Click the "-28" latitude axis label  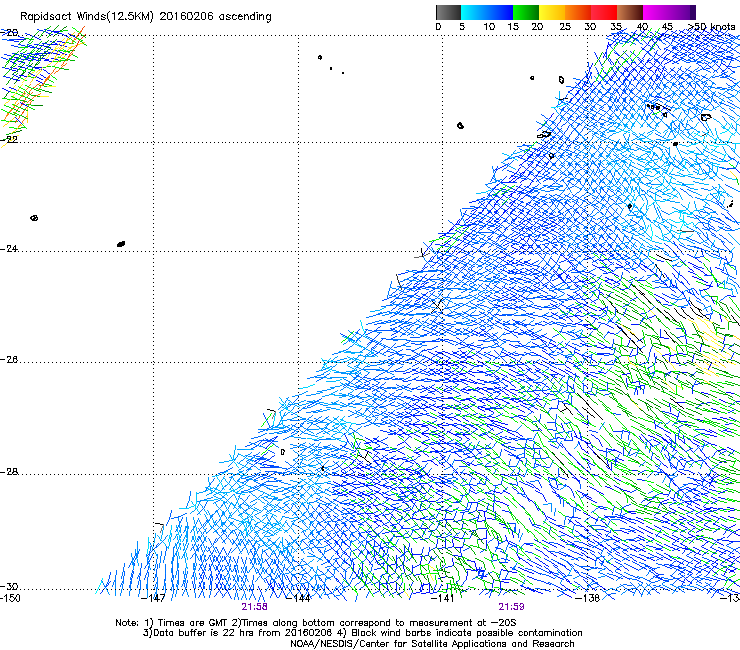9,472
